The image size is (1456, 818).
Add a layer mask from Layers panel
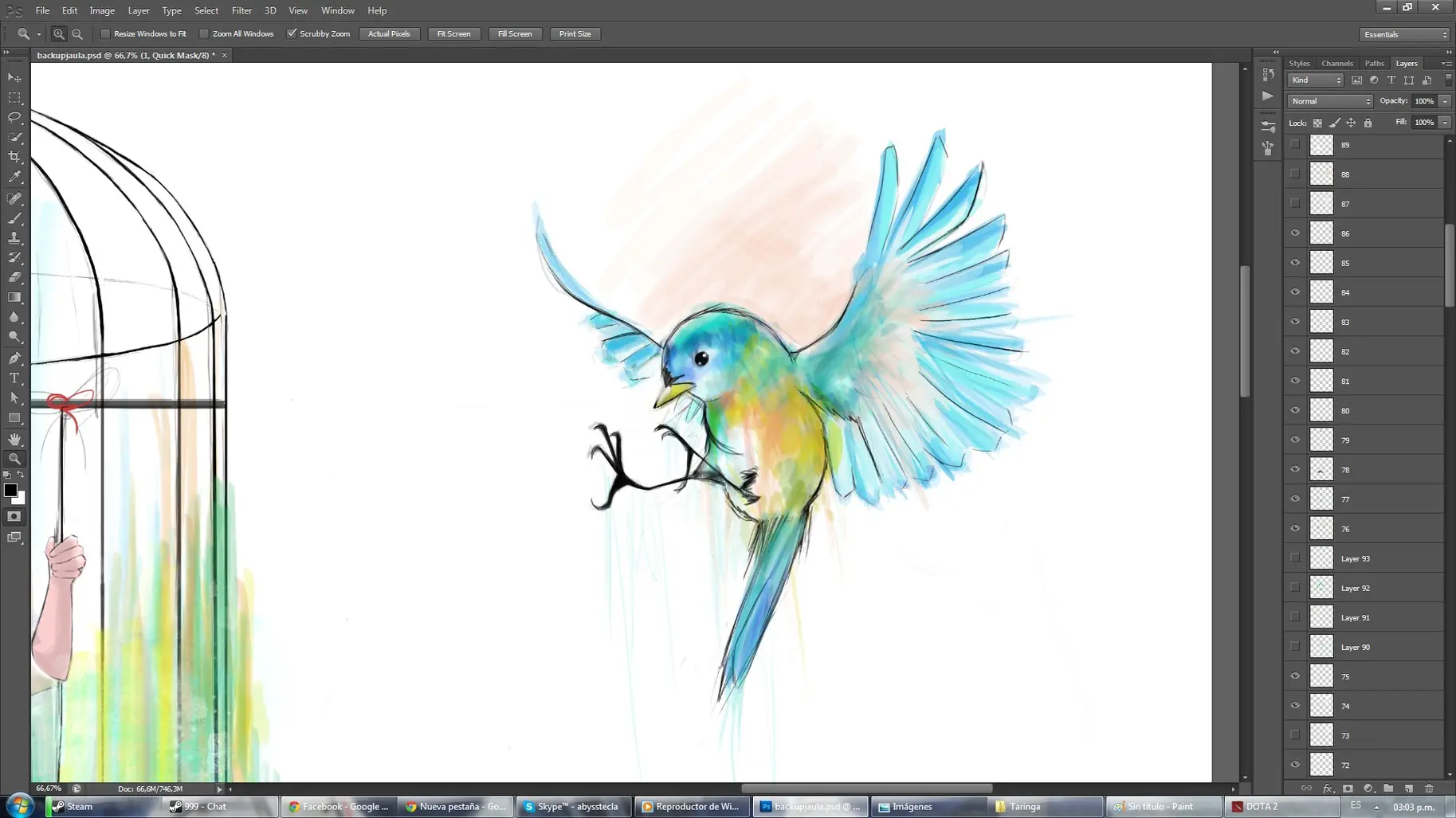coord(1348,789)
